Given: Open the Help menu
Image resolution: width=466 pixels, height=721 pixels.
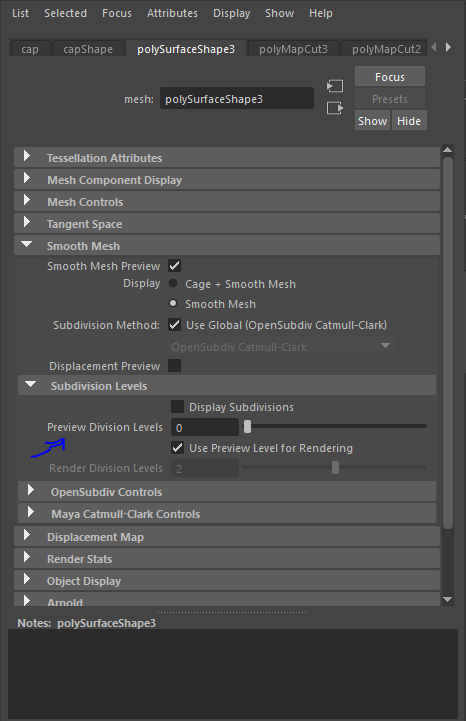Looking at the screenshot, I should (321, 13).
